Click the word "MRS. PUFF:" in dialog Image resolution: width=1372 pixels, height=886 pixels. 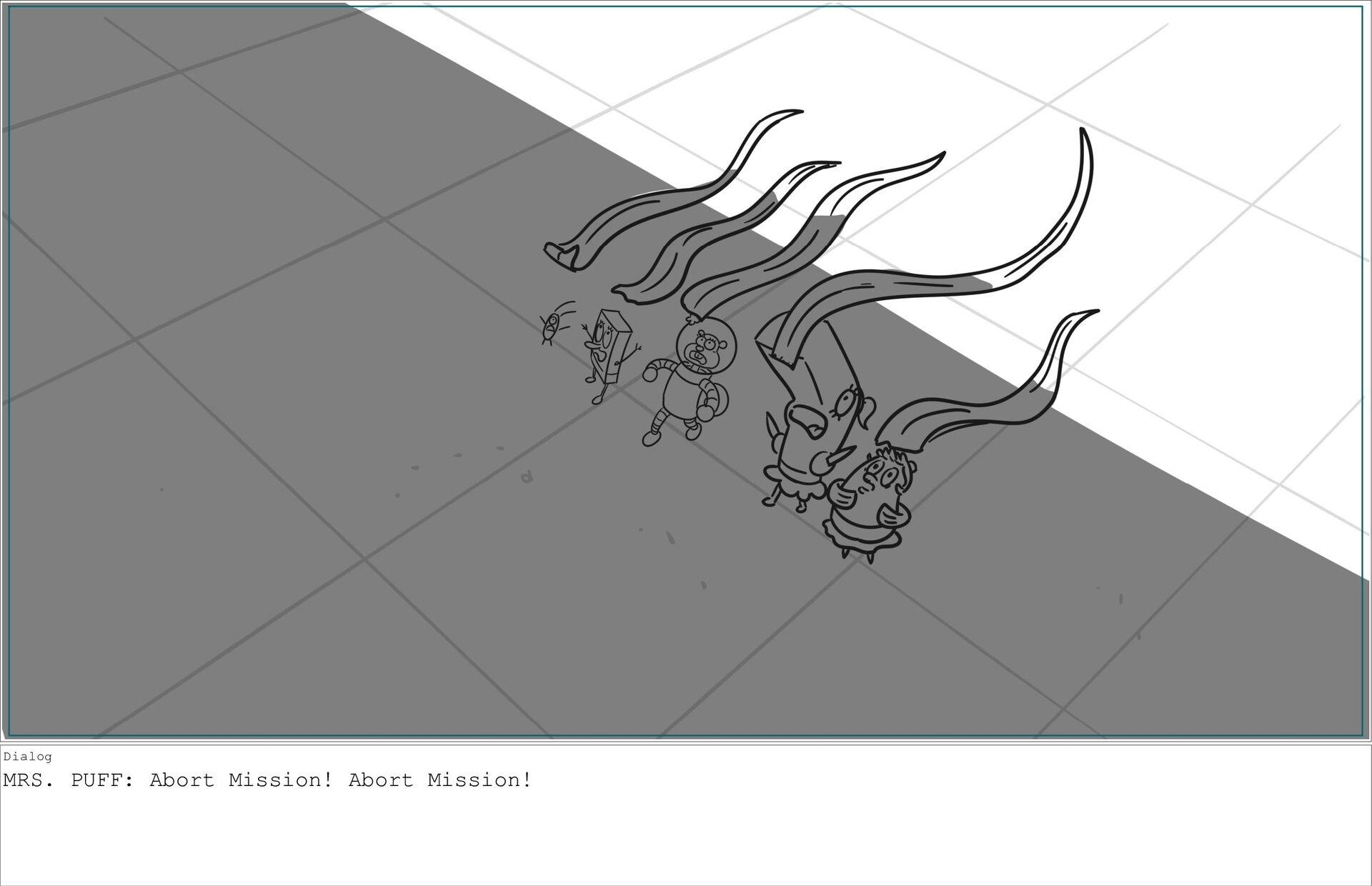pyautogui.click(x=69, y=780)
